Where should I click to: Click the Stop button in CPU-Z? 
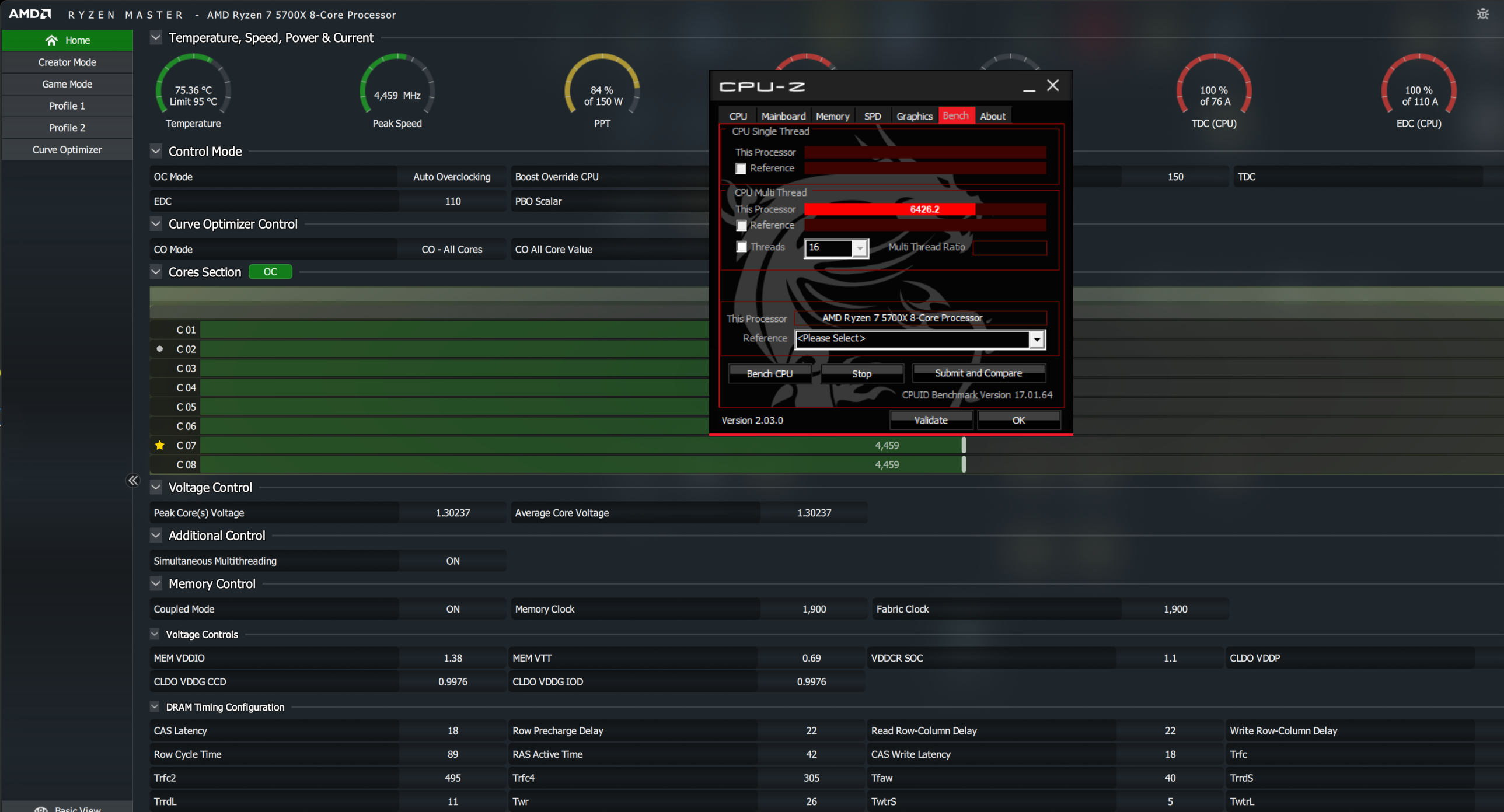click(862, 373)
